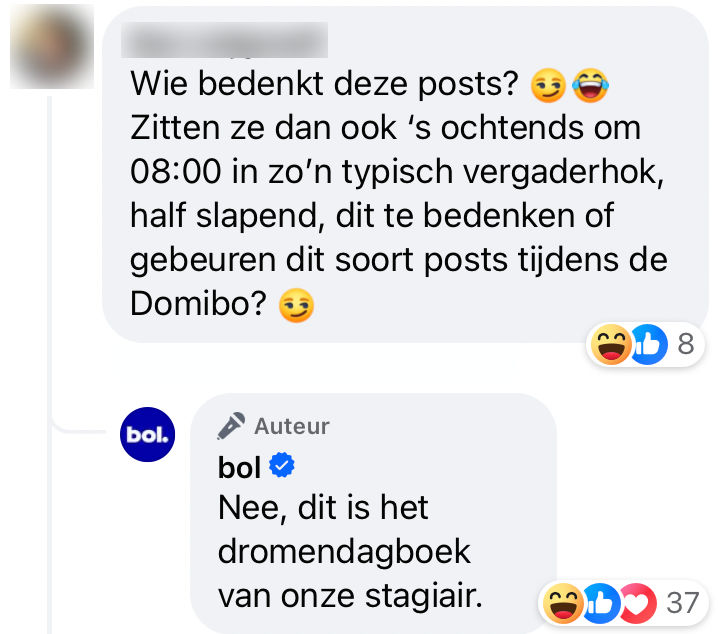
Task: Open the blurred commenter name link
Action: pos(224,40)
